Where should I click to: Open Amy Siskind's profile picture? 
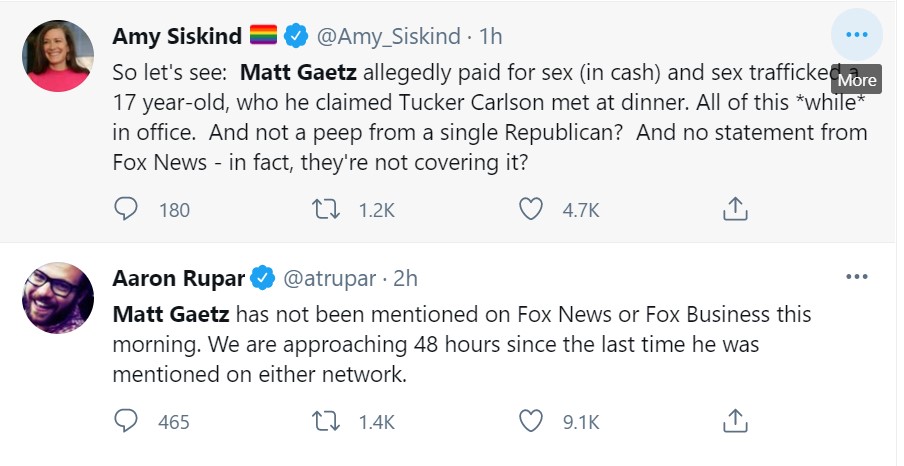(x=57, y=54)
